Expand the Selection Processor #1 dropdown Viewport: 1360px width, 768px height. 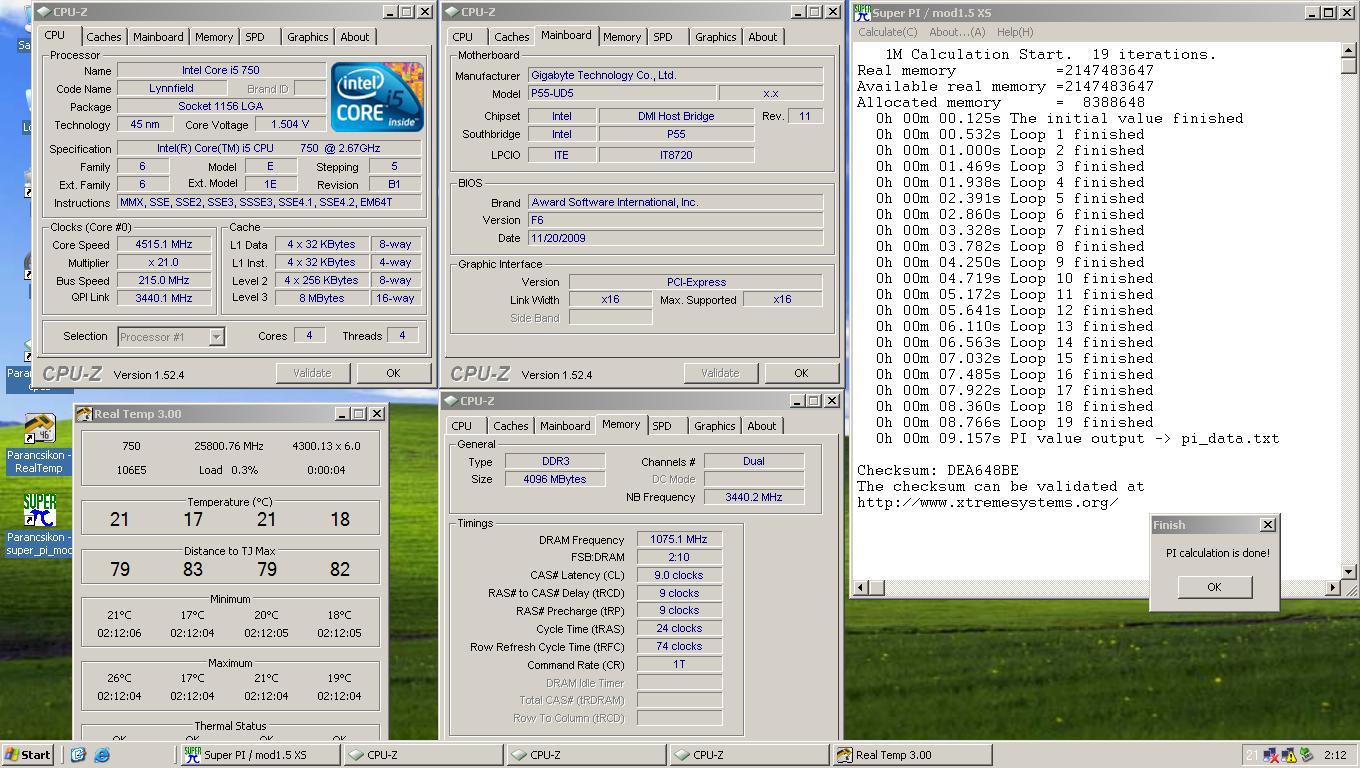coord(216,337)
